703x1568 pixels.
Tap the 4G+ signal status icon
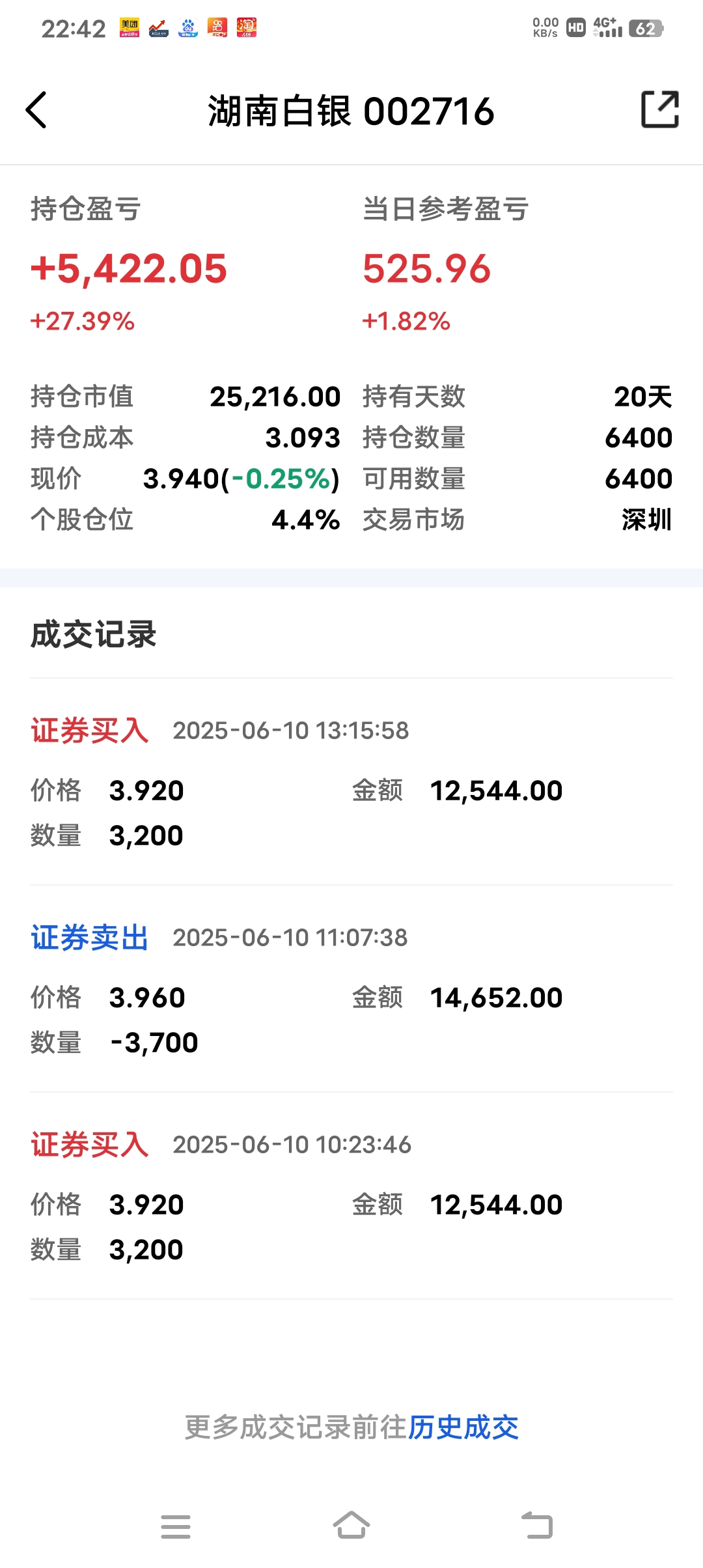coord(607,28)
